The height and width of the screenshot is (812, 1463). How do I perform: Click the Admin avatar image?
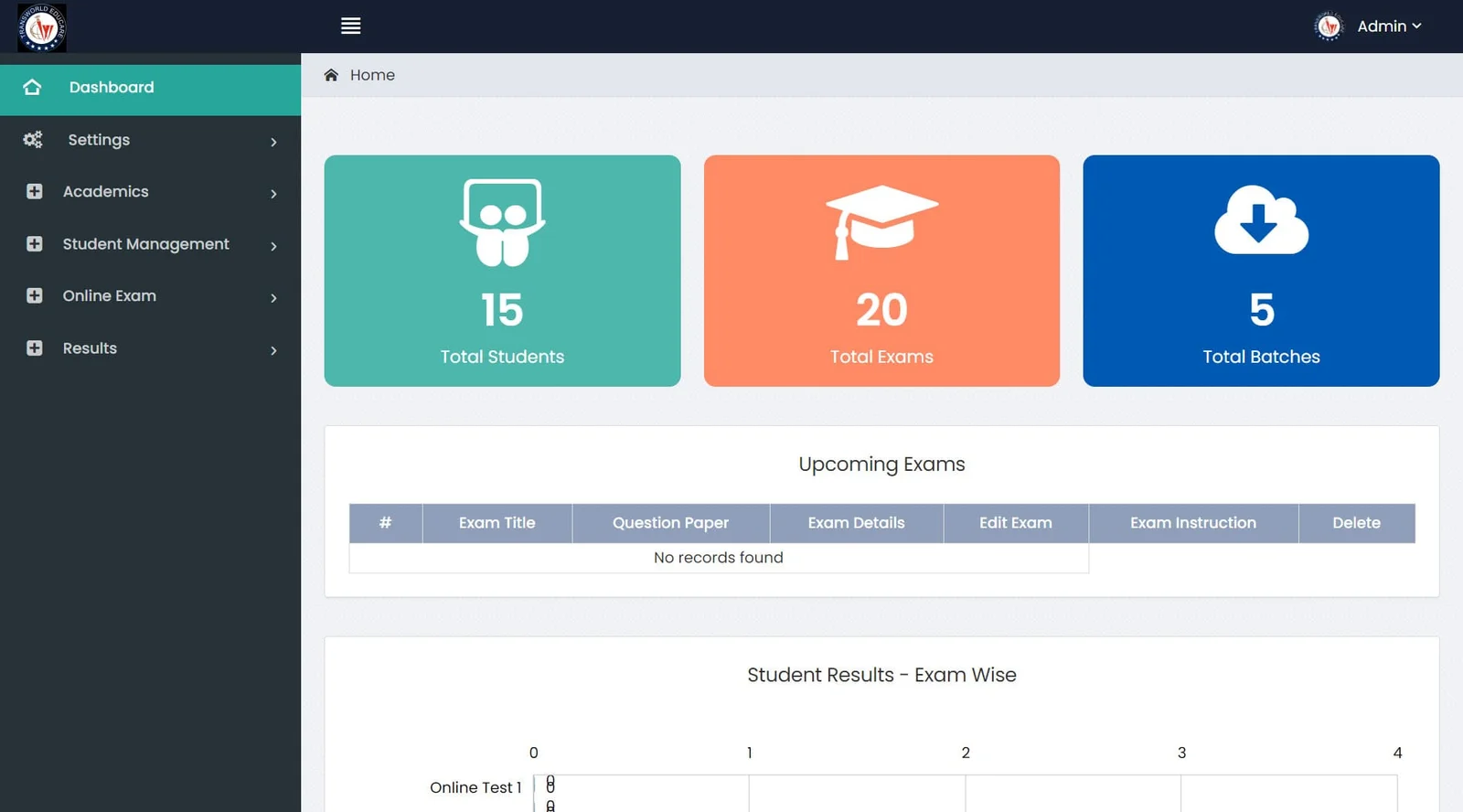[1329, 27]
